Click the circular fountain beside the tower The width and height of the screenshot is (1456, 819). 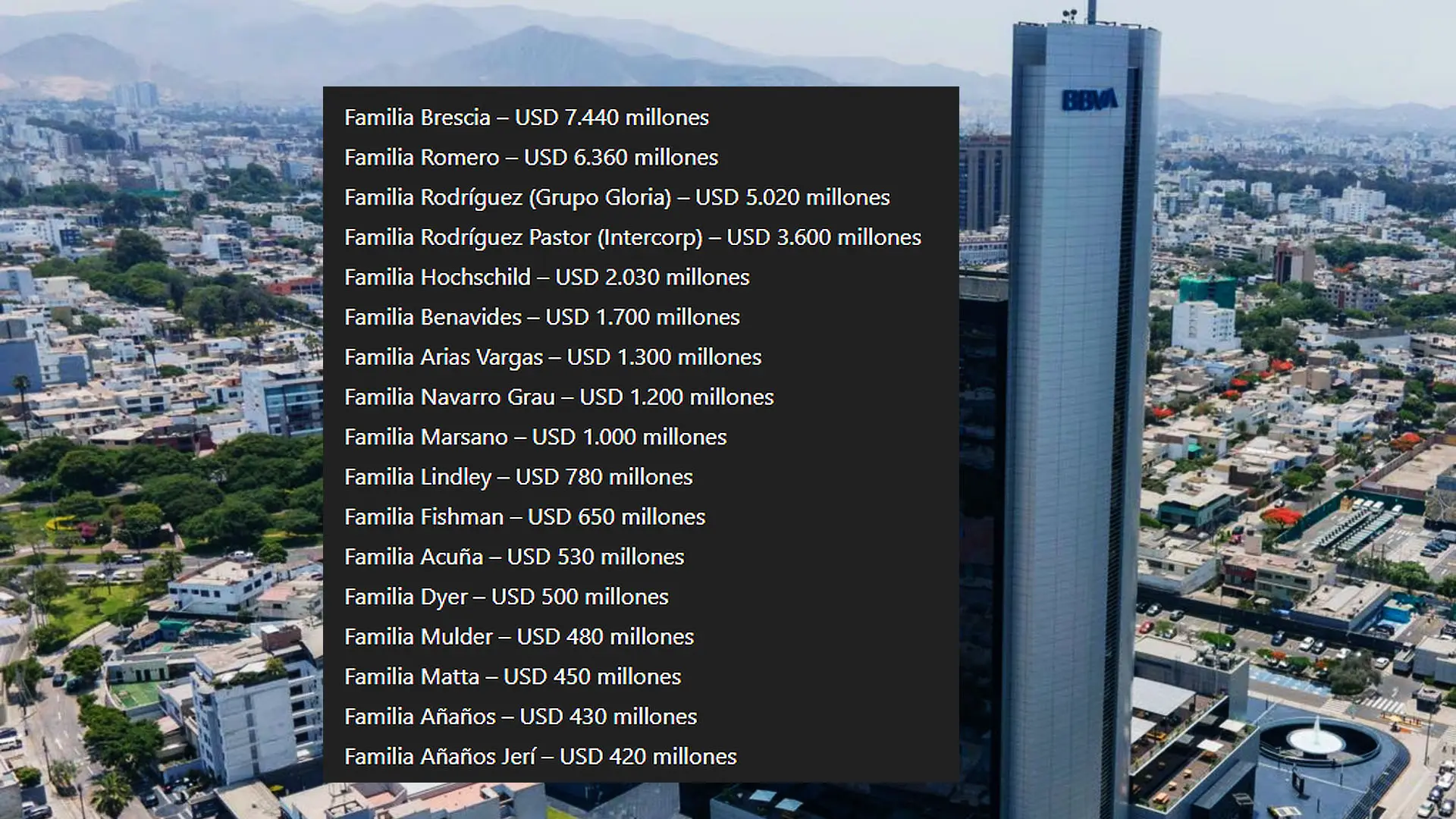(x=1316, y=738)
